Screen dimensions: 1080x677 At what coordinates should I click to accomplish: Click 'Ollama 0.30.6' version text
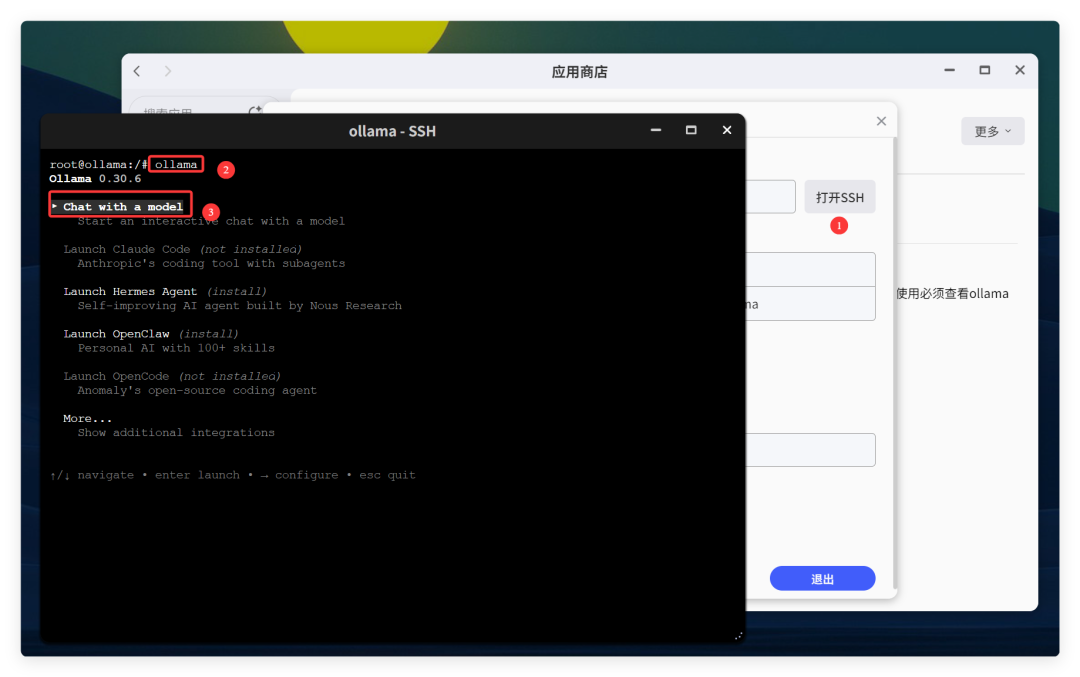click(95, 179)
